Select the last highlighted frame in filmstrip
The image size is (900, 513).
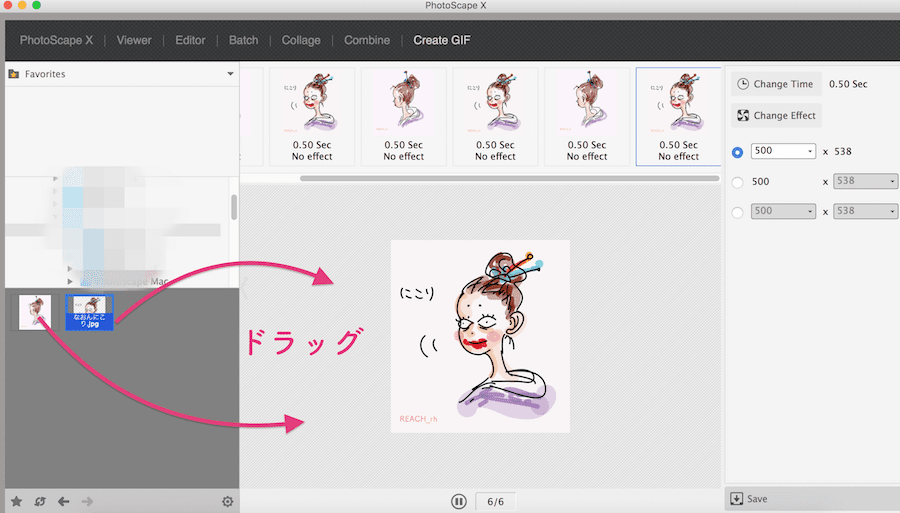coord(678,116)
